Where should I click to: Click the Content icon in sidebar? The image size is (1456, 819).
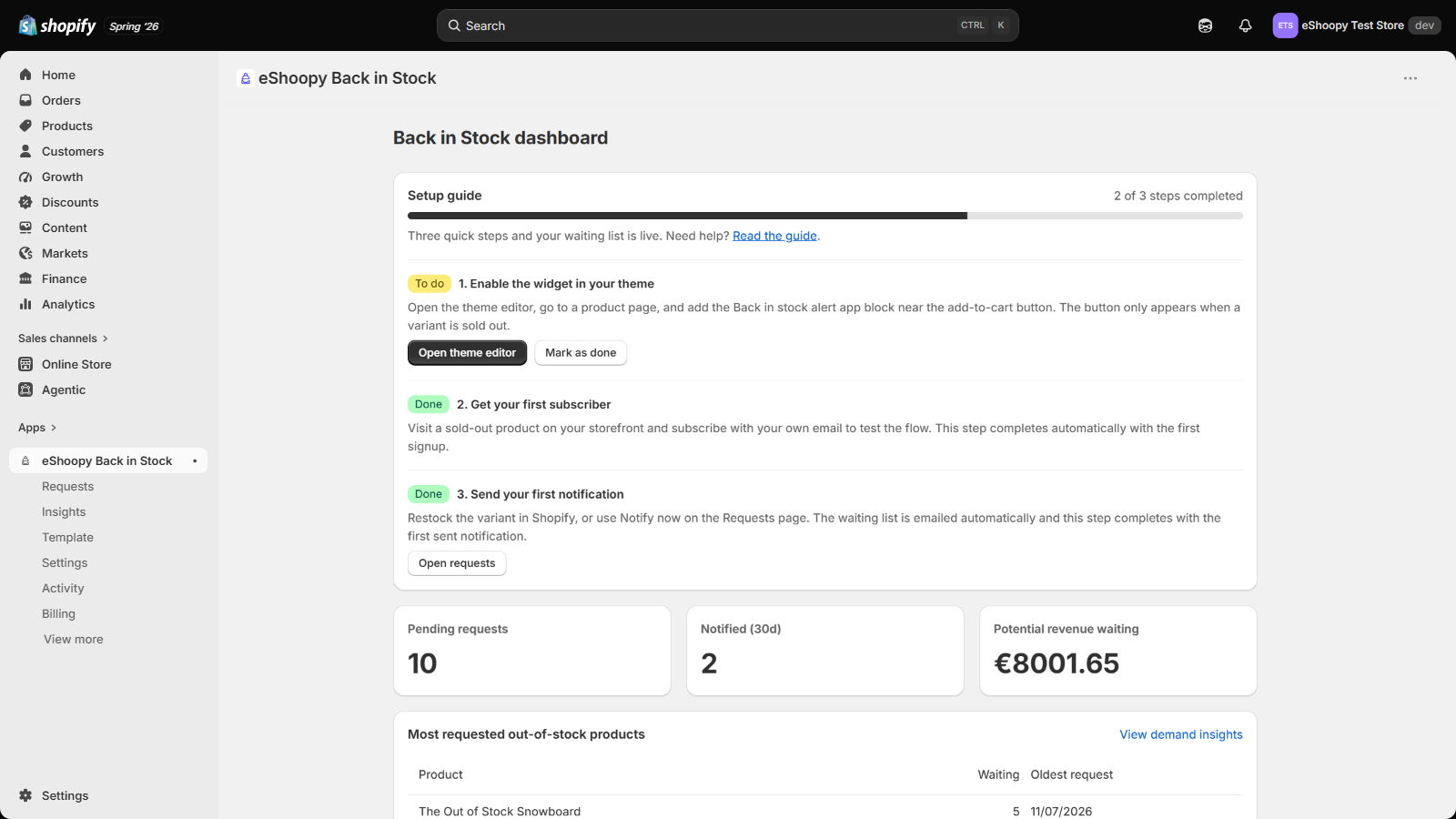click(x=25, y=227)
